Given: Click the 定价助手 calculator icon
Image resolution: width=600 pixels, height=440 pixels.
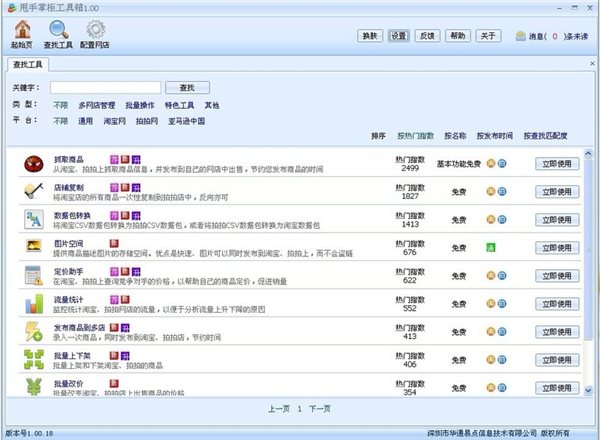Looking at the screenshot, I should tap(34, 275).
